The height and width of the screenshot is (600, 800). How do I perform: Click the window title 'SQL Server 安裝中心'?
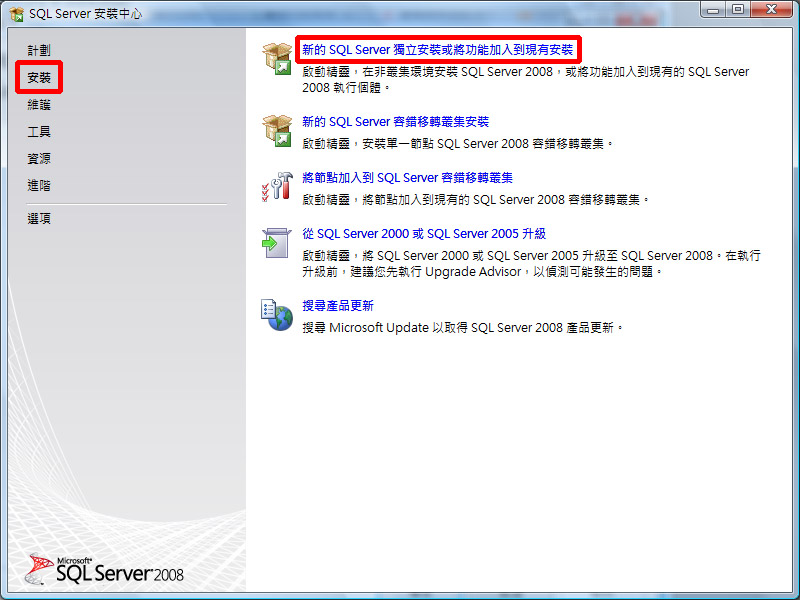85,14
